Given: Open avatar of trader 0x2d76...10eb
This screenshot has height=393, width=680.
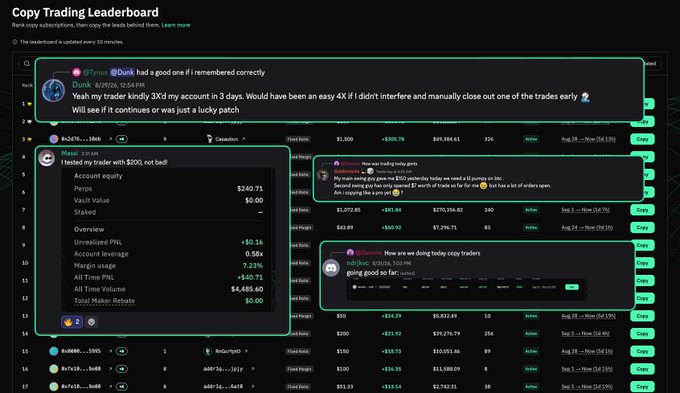Looking at the screenshot, I should coord(54,139).
